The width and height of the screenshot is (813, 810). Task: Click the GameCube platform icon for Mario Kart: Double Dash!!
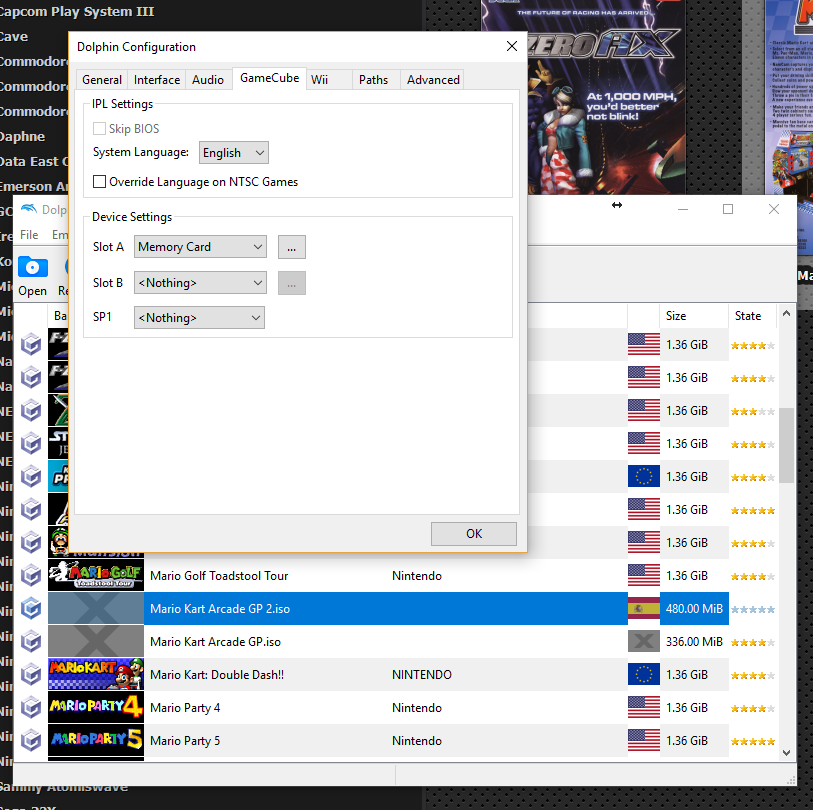31,675
